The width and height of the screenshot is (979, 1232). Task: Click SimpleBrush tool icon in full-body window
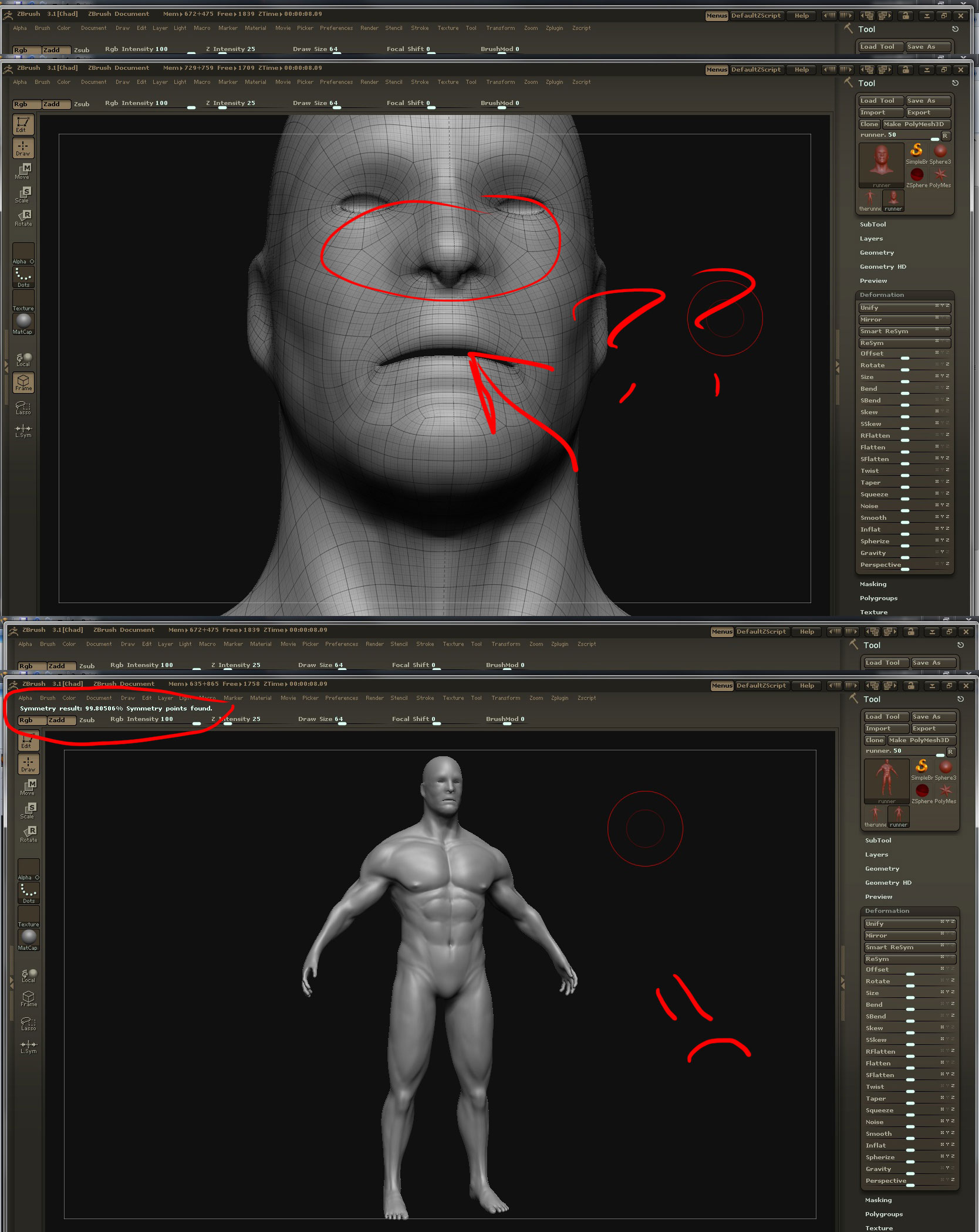(921, 770)
